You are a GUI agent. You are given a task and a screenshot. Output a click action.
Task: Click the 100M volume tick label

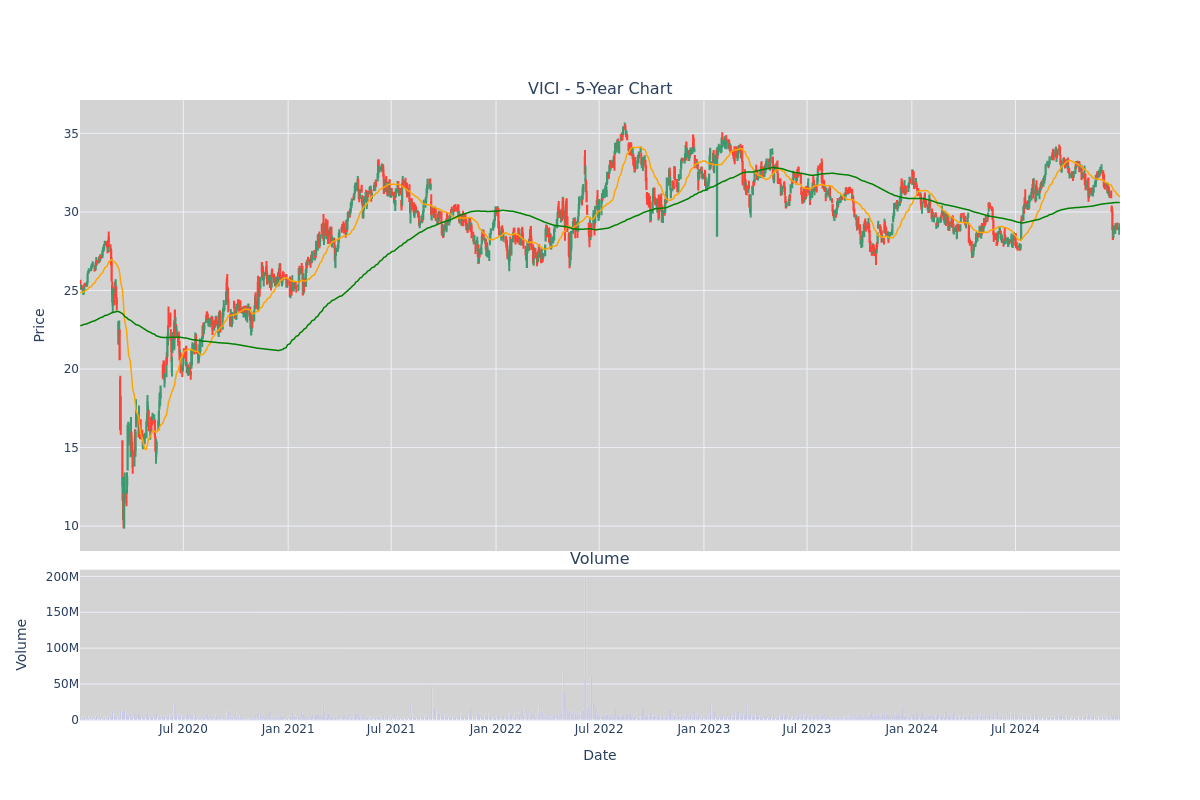tap(62, 648)
